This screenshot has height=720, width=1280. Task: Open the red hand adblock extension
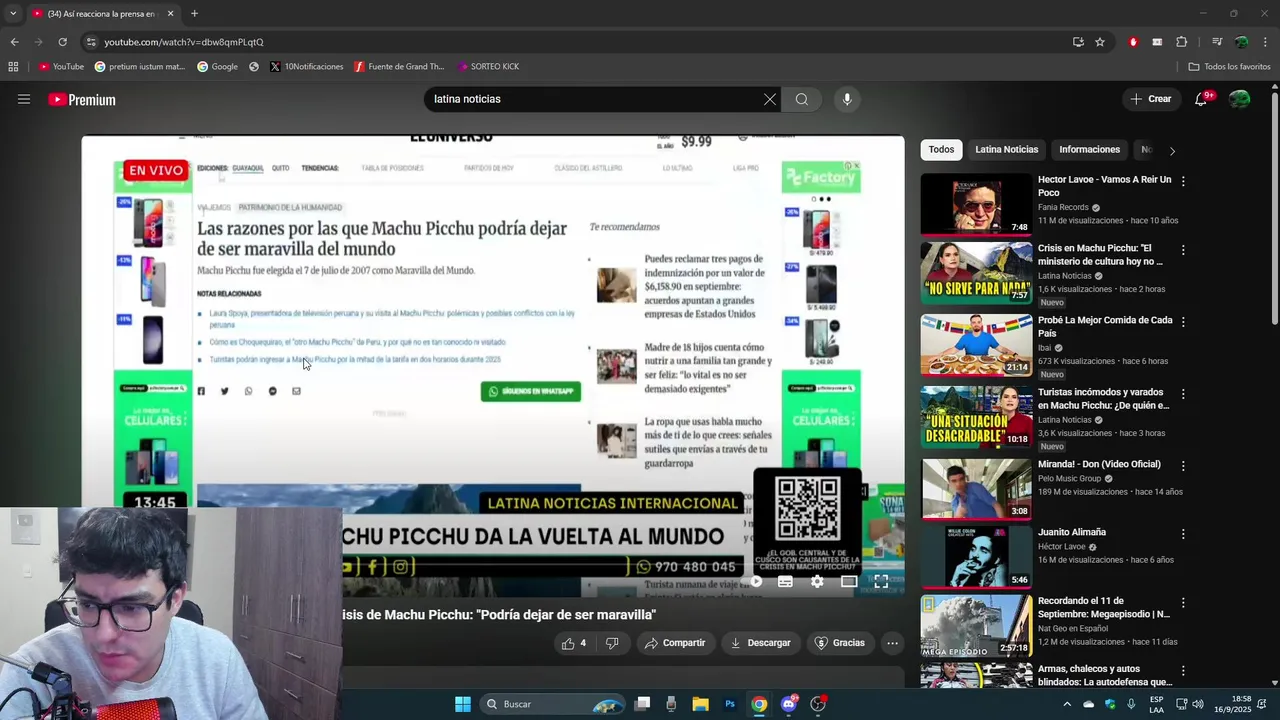point(1133,42)
